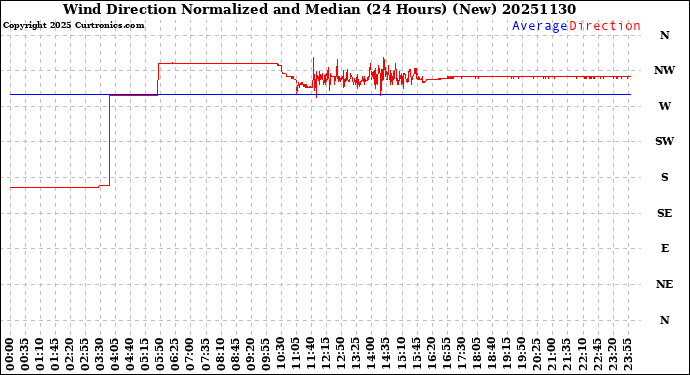690x375 pixels.
Task: Click the '02:55' time axis label
Action: [x=85, y=355]
